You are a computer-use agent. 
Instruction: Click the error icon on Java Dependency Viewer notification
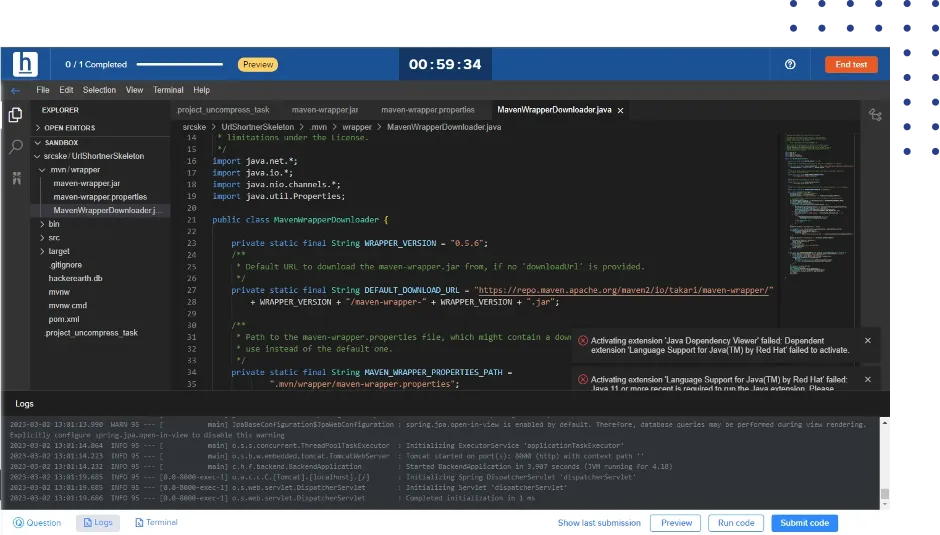(583, 341)
